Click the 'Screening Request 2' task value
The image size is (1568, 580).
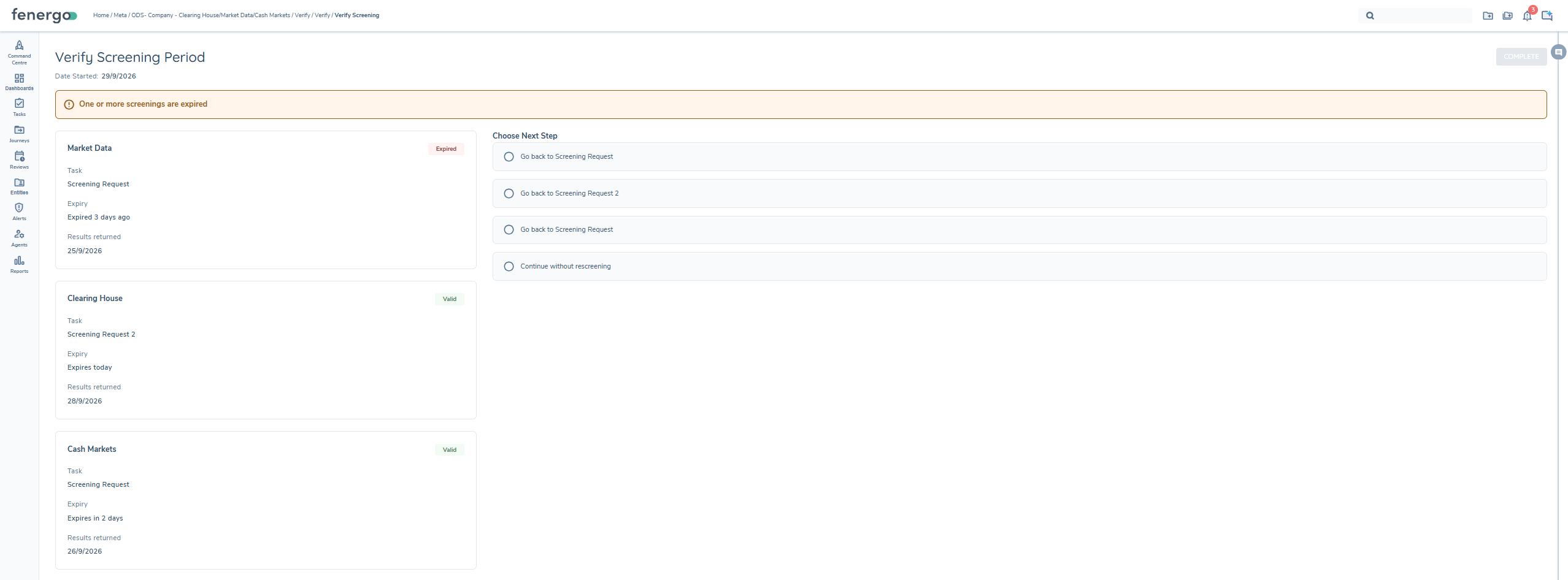tap(101, 335)
